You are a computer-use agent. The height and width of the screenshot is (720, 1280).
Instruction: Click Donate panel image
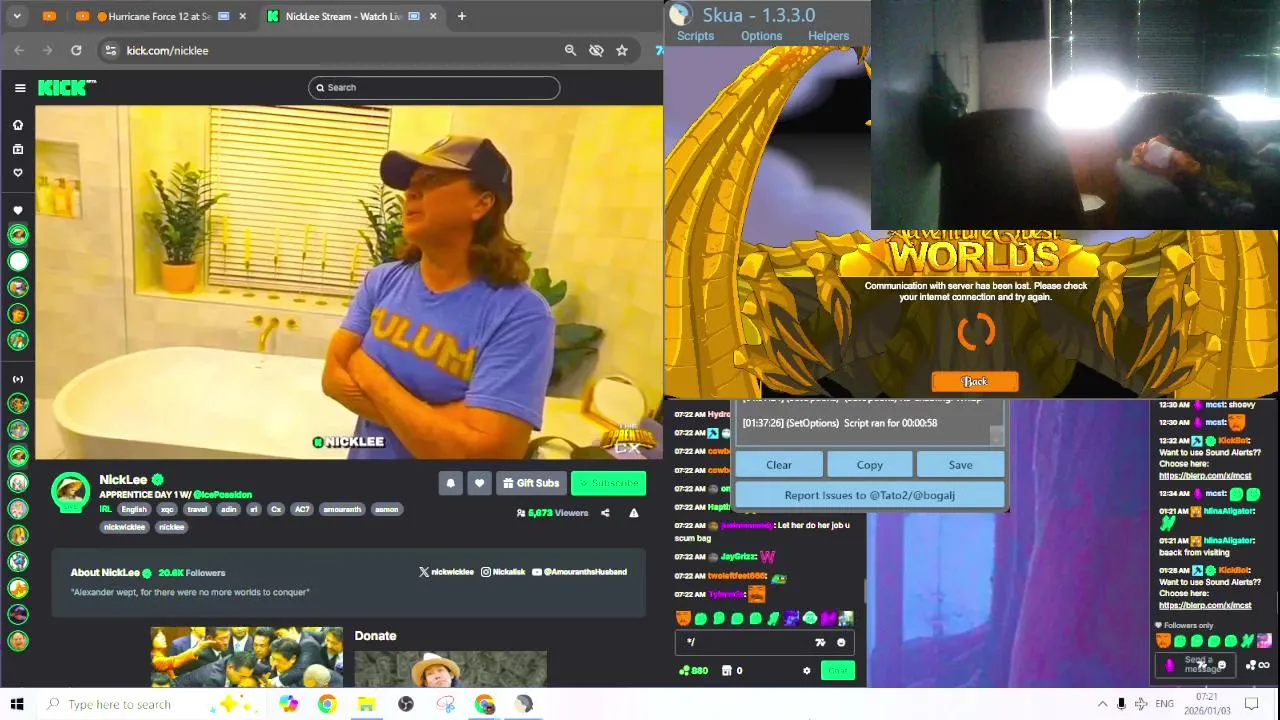[450, 669]
